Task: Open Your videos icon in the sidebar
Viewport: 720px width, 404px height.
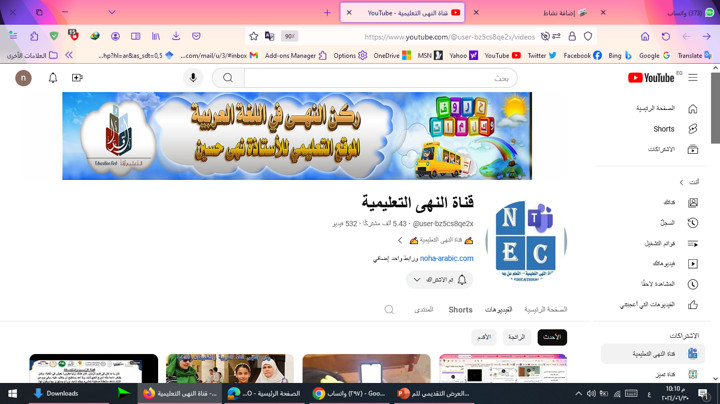Action: (692, 264)
